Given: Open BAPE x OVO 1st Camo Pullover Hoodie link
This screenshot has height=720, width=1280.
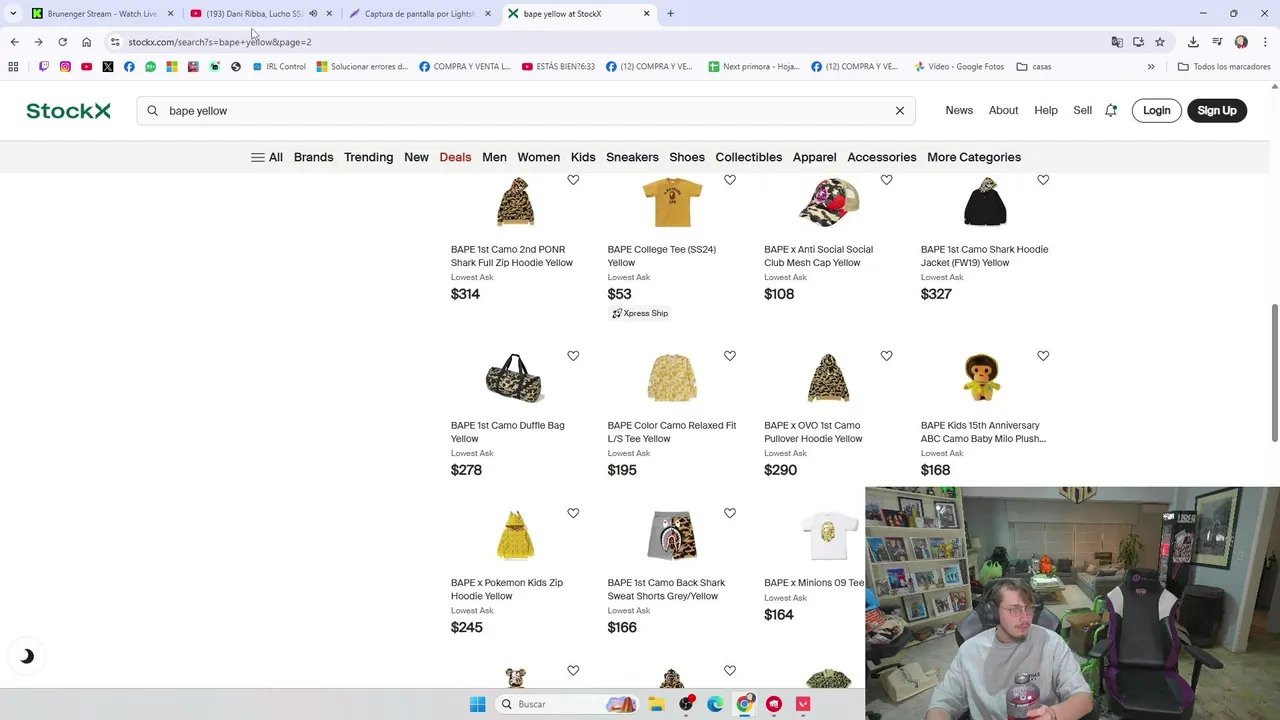Looking at the screenshot, I should click(x=813, y=432).
